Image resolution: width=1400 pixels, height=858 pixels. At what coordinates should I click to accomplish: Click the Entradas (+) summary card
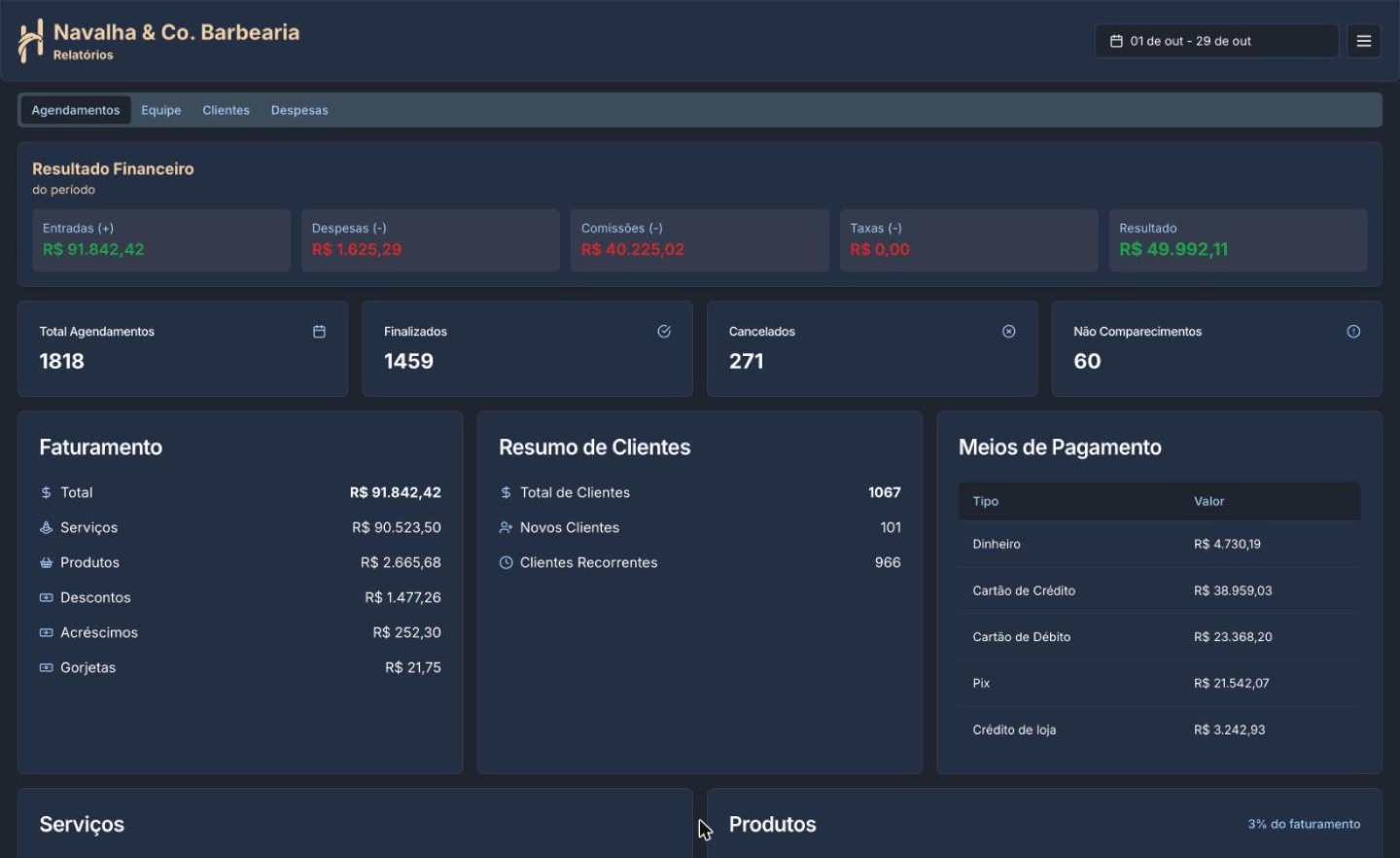click(x=161, y=240)
